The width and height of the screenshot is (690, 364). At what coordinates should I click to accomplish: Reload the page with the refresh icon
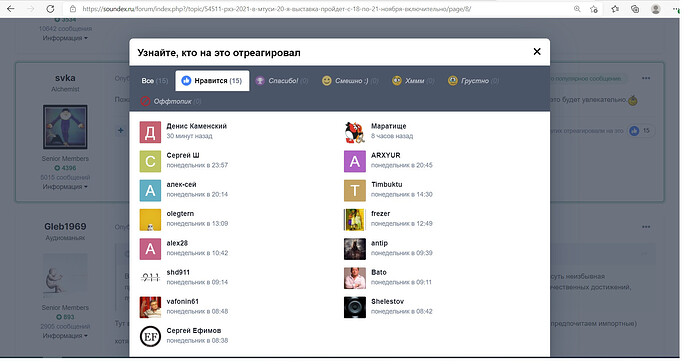pos(50,9)
